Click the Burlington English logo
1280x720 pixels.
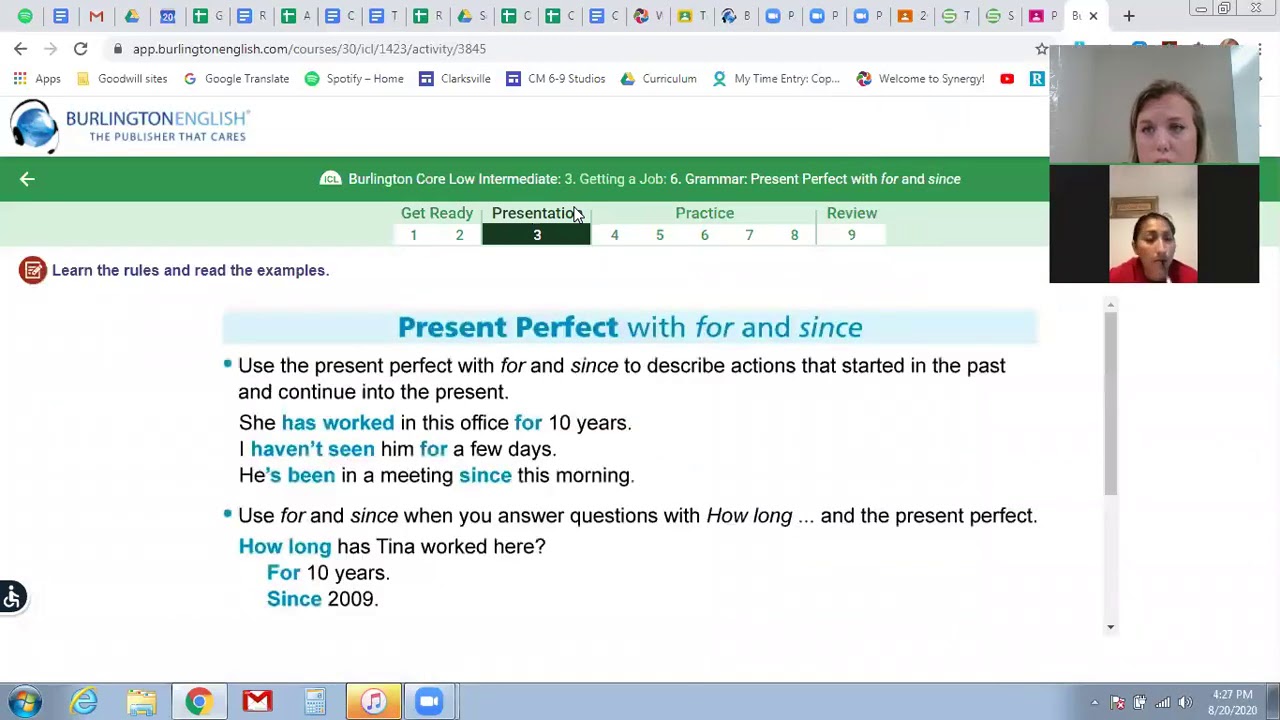tap(130, 125)
